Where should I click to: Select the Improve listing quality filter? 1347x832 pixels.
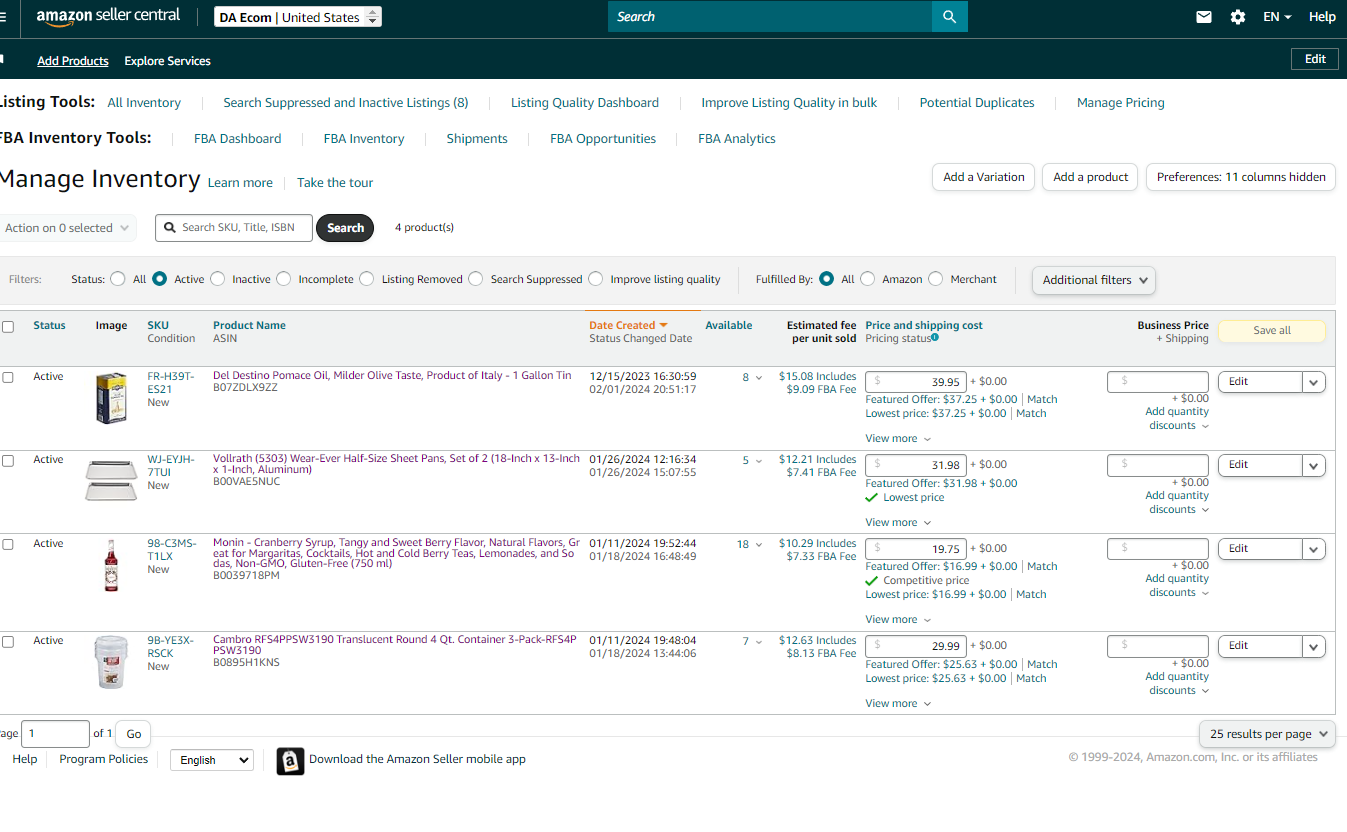[596, 279]
